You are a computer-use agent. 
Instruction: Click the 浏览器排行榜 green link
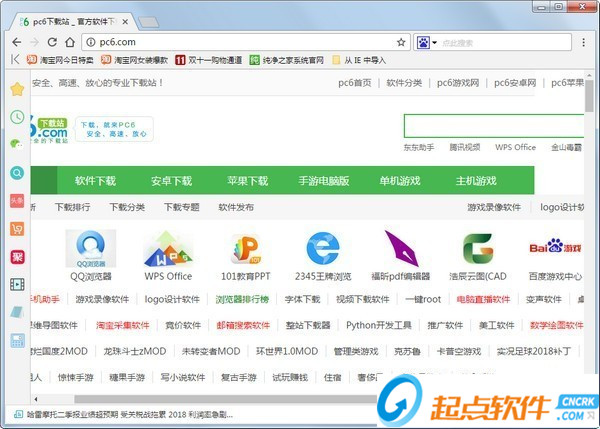click(x=242, y=299)
